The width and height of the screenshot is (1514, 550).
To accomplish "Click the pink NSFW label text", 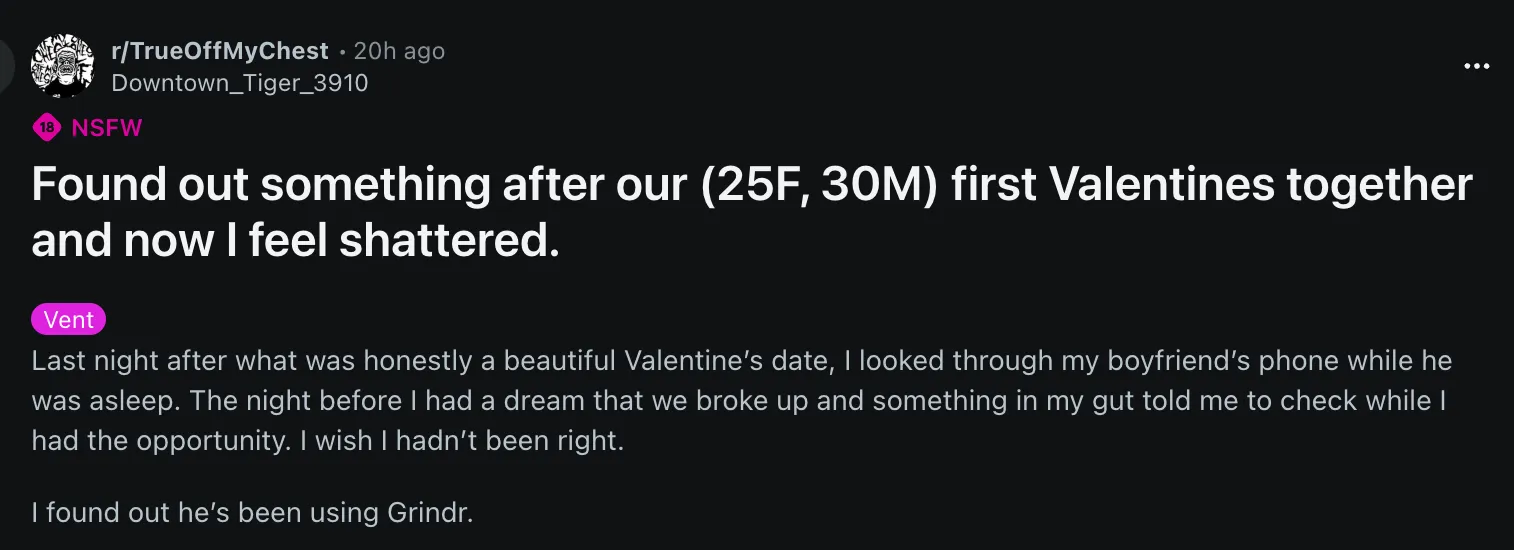I will click(x=107, y=128).
